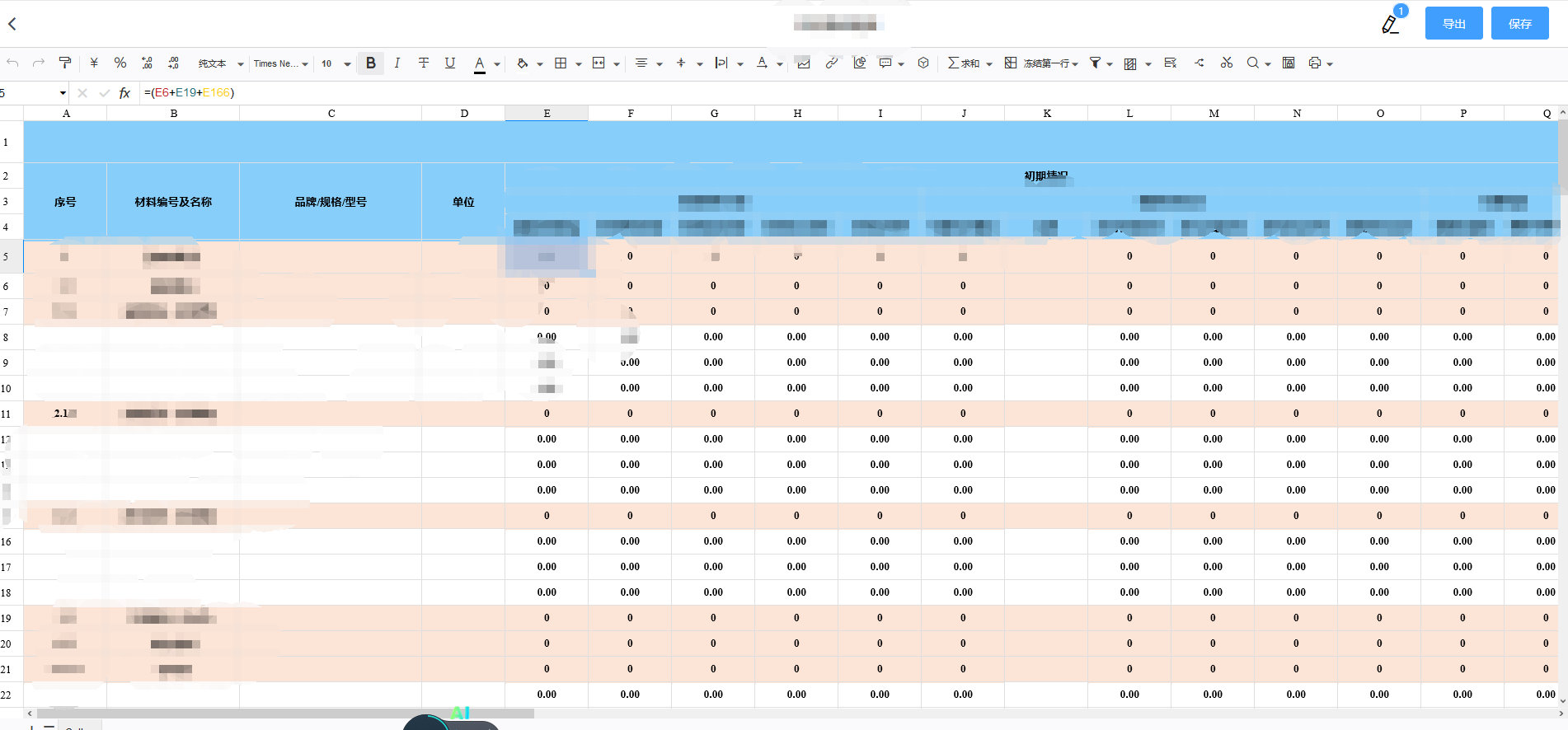The image size is (1568, 730).
Task: Insert a hyperlink
Action: click(x=832, y=63)
